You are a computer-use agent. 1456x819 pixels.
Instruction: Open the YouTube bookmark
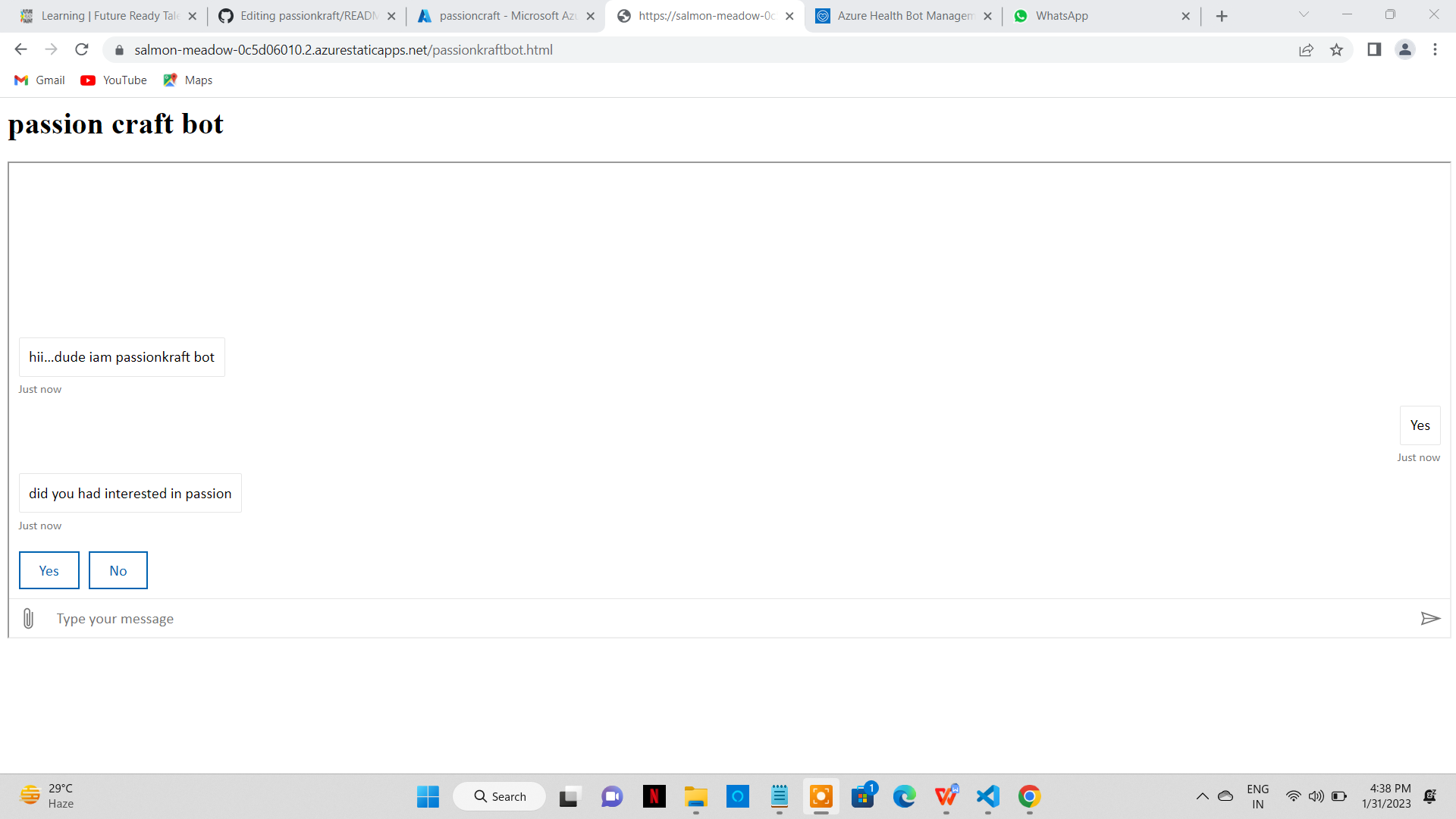point(114,80)
